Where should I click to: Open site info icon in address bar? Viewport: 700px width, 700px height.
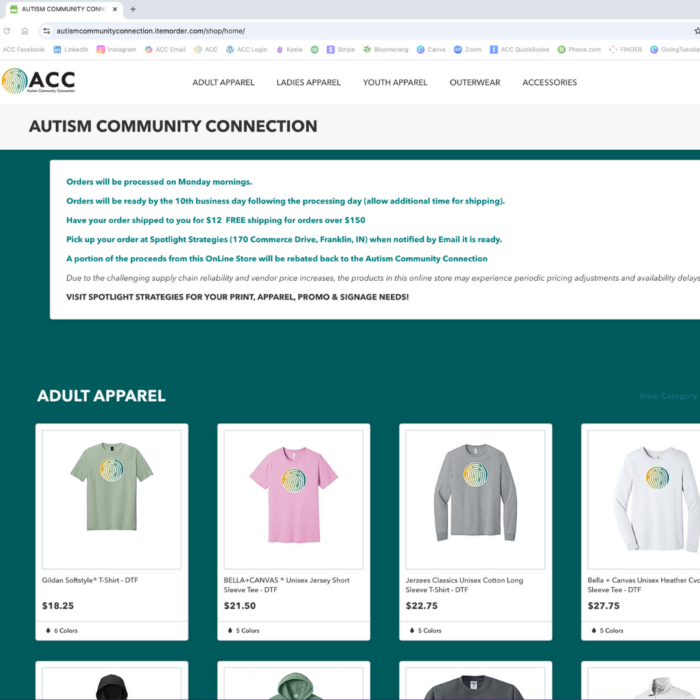pyautogui.click(x=46, y=31)
